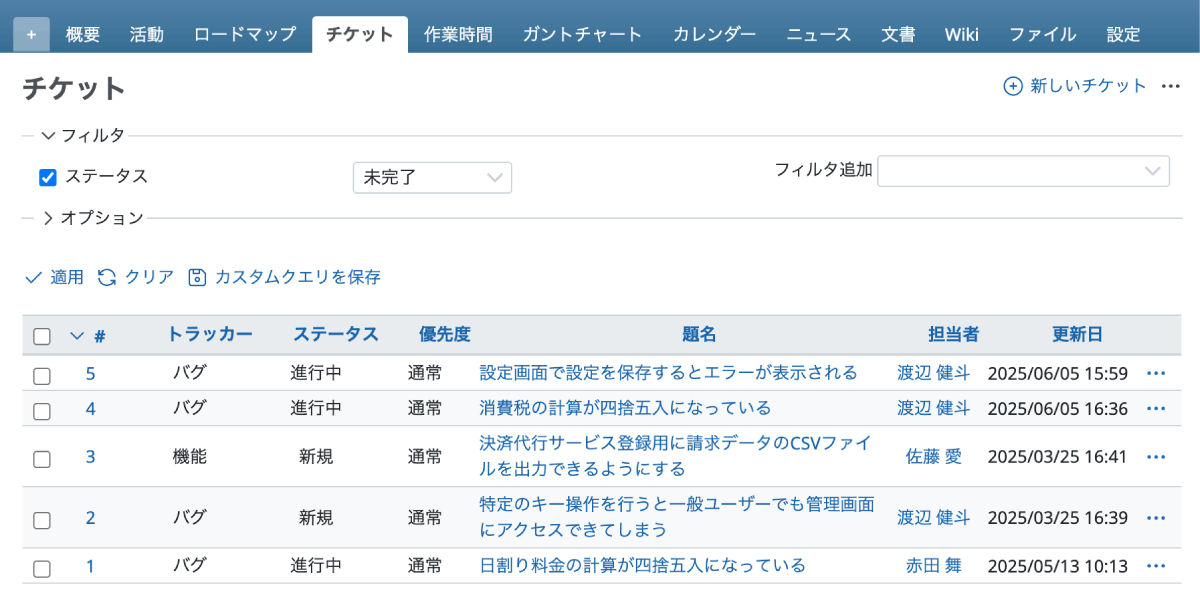Click assignee 佐藤 愛 link
The height and width of the screenshot is (606, 1200).
pos(933,457)
